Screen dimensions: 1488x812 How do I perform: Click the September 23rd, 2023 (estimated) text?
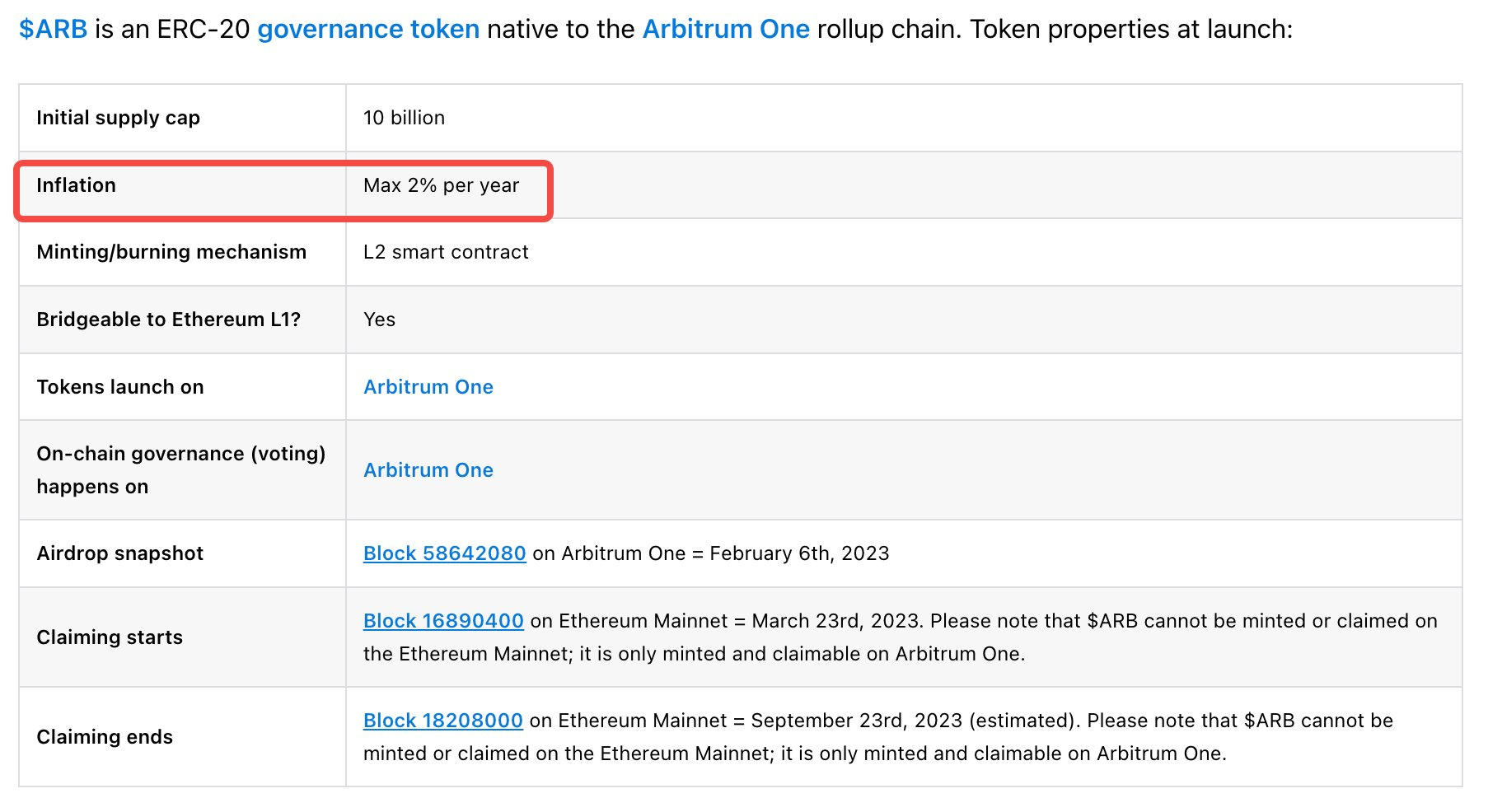(914, 721)
